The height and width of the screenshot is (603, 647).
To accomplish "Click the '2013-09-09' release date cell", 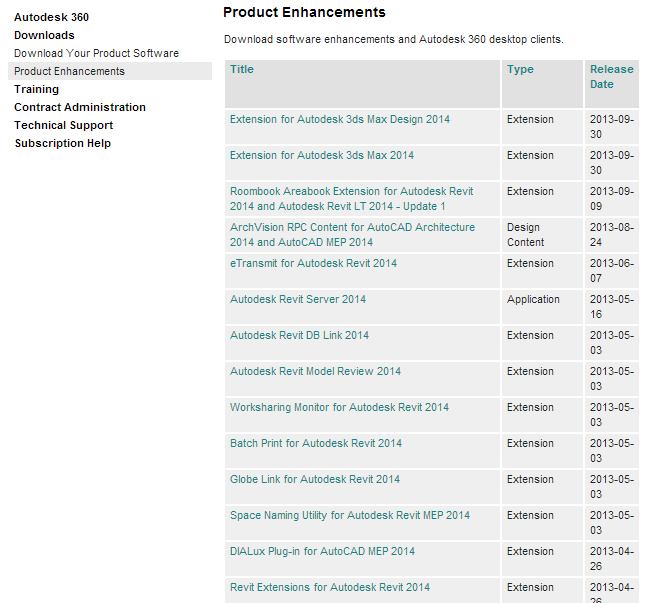I will pyautogui.click(x=612, y=199).
